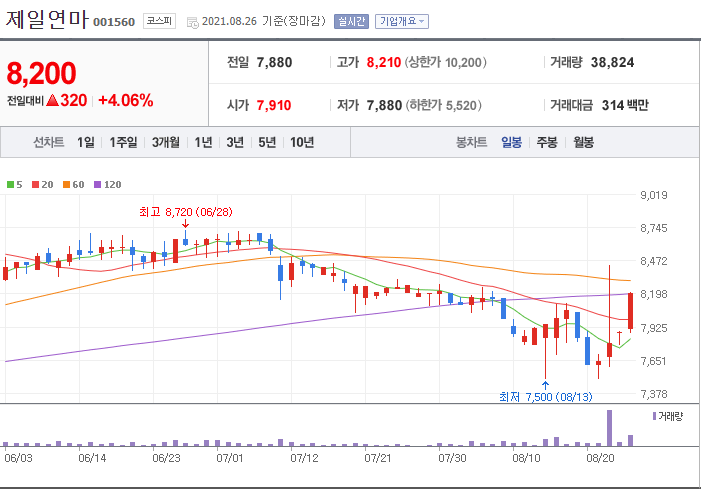The image size is (701, 489).
Task: Click the 코스피 market badge
Action: [159, 21]
